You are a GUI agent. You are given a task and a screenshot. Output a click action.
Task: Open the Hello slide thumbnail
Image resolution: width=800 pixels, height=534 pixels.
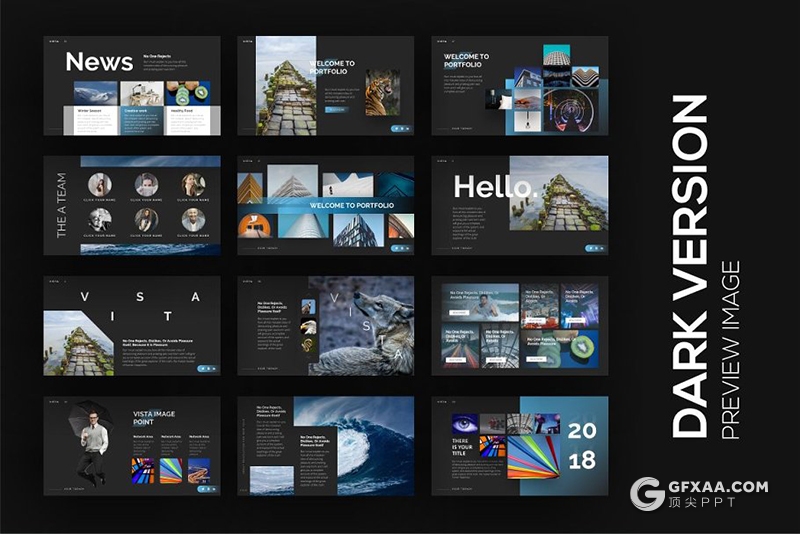point(519,206)
